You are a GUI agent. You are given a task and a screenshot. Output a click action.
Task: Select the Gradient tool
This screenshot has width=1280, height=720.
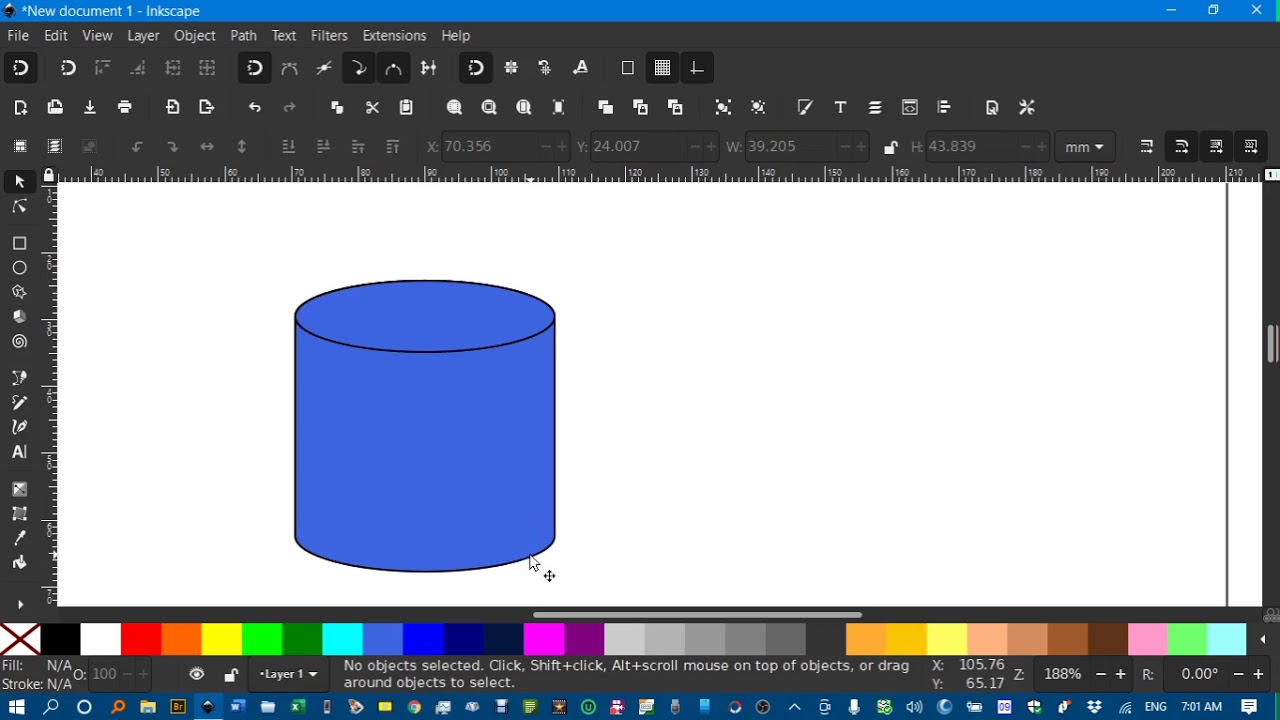click(19, 490)
